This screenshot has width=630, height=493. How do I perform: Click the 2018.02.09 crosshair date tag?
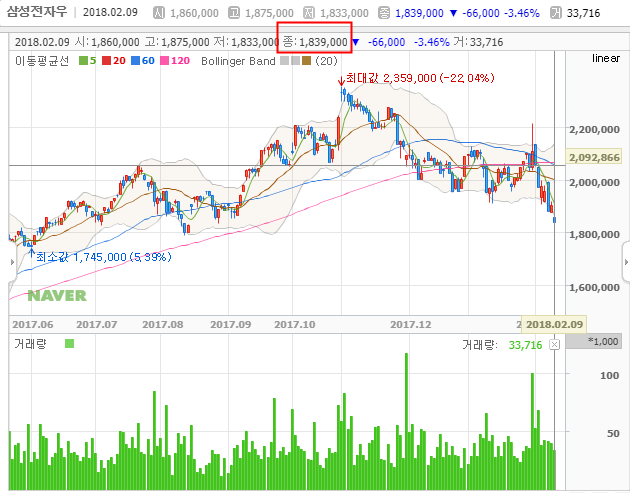(554, 325)
